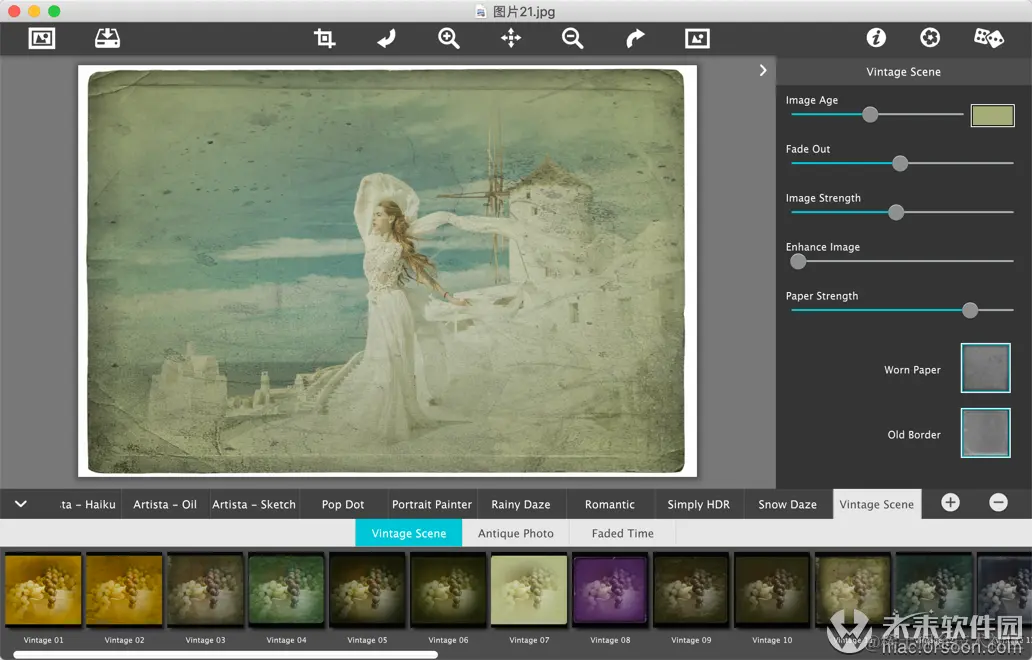1032x660 pixels.
Task: Apply the Vintage 09 preset
Action: [x=691, y=590]
